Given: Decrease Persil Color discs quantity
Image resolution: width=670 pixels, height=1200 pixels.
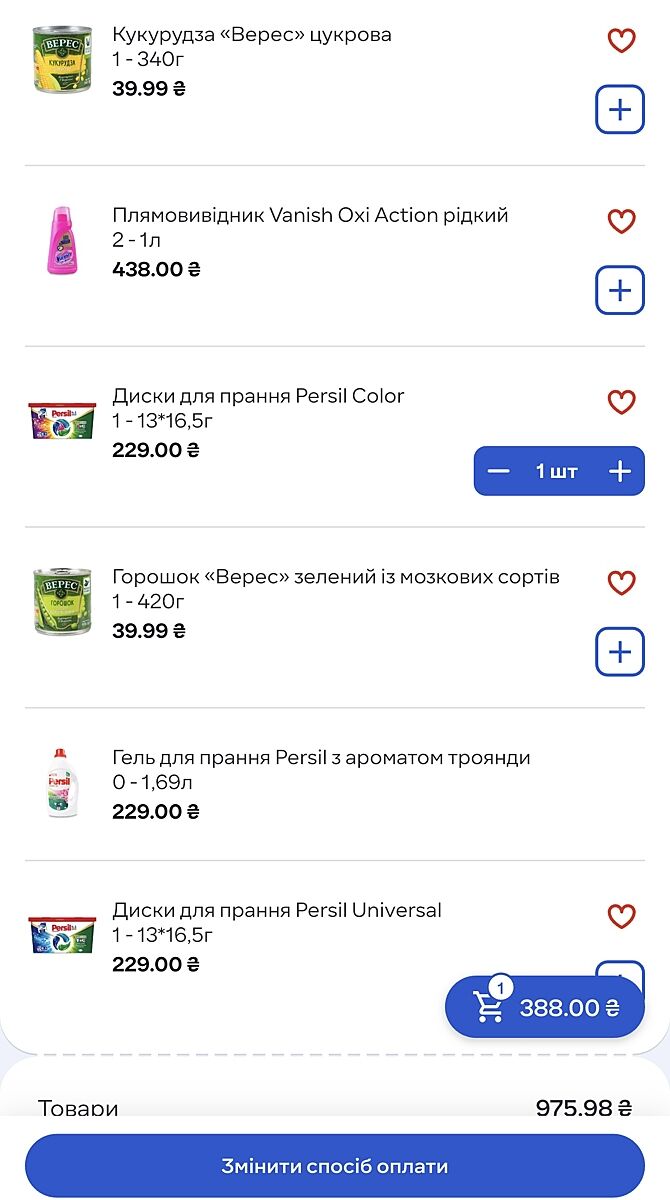Looking at the screenshot, I should pyautogui.click(x=499, y=471).
